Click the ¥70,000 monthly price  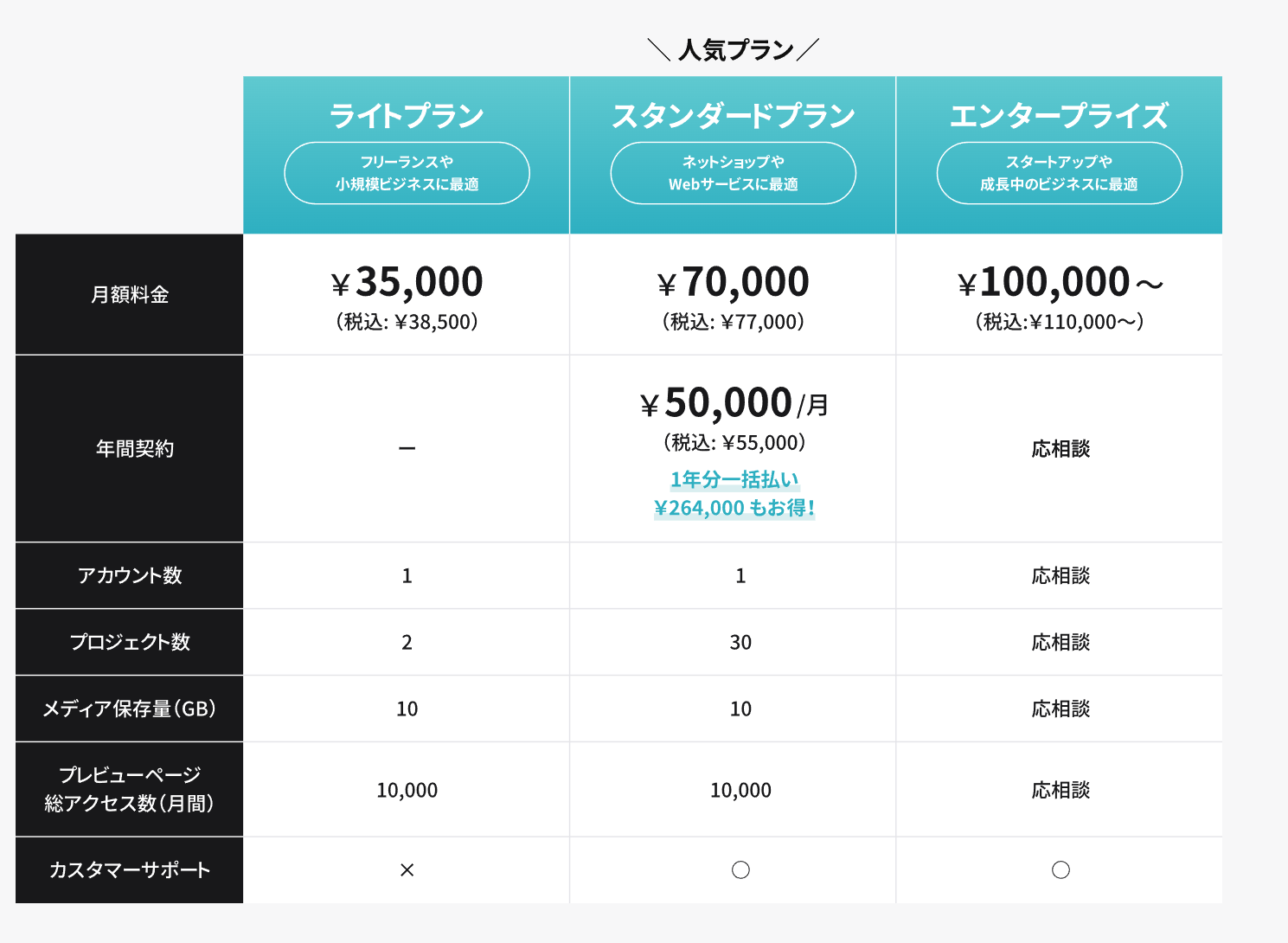tap(734, 282)
